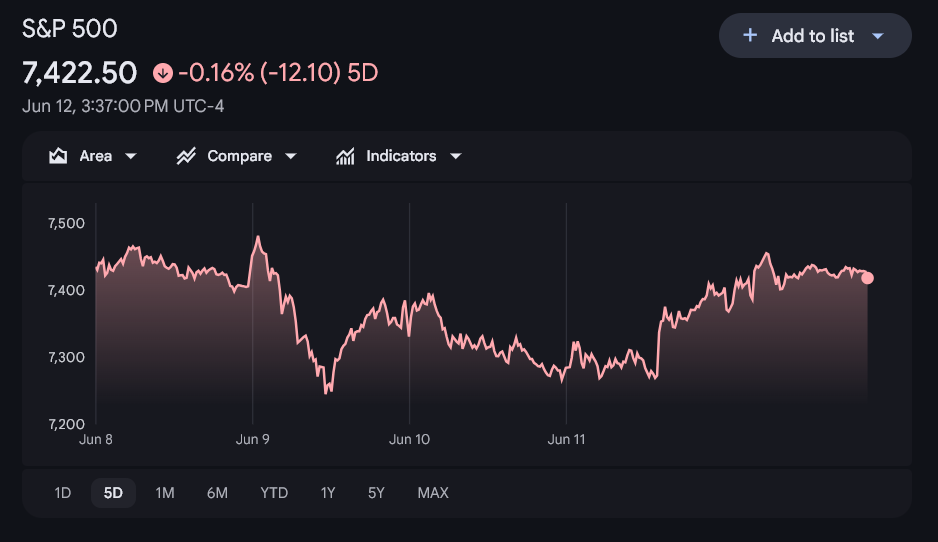Expand the Compare dropdown arrow
Viewport: 938px width, 542px height.
click(291, 156)
